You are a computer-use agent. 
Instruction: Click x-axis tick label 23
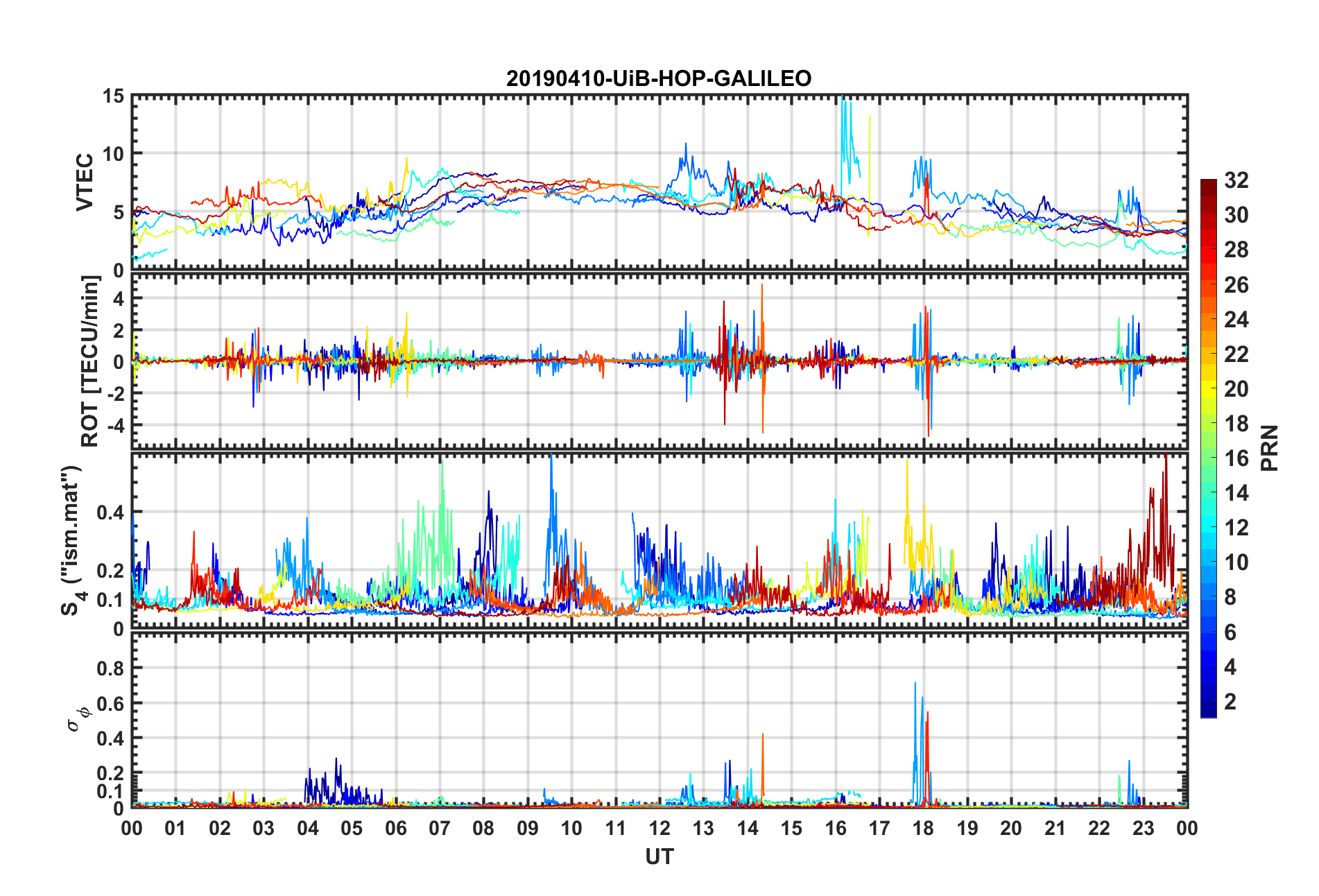pos(1143,828)
